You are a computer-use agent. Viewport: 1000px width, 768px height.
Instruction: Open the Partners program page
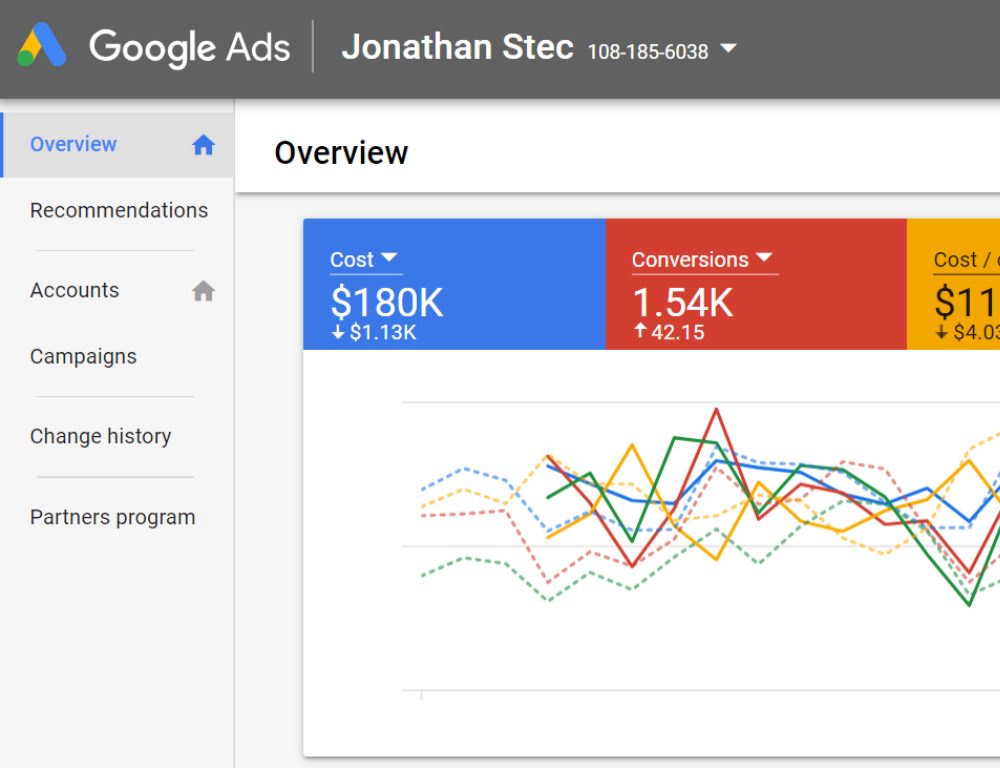(x=112, y=517)
